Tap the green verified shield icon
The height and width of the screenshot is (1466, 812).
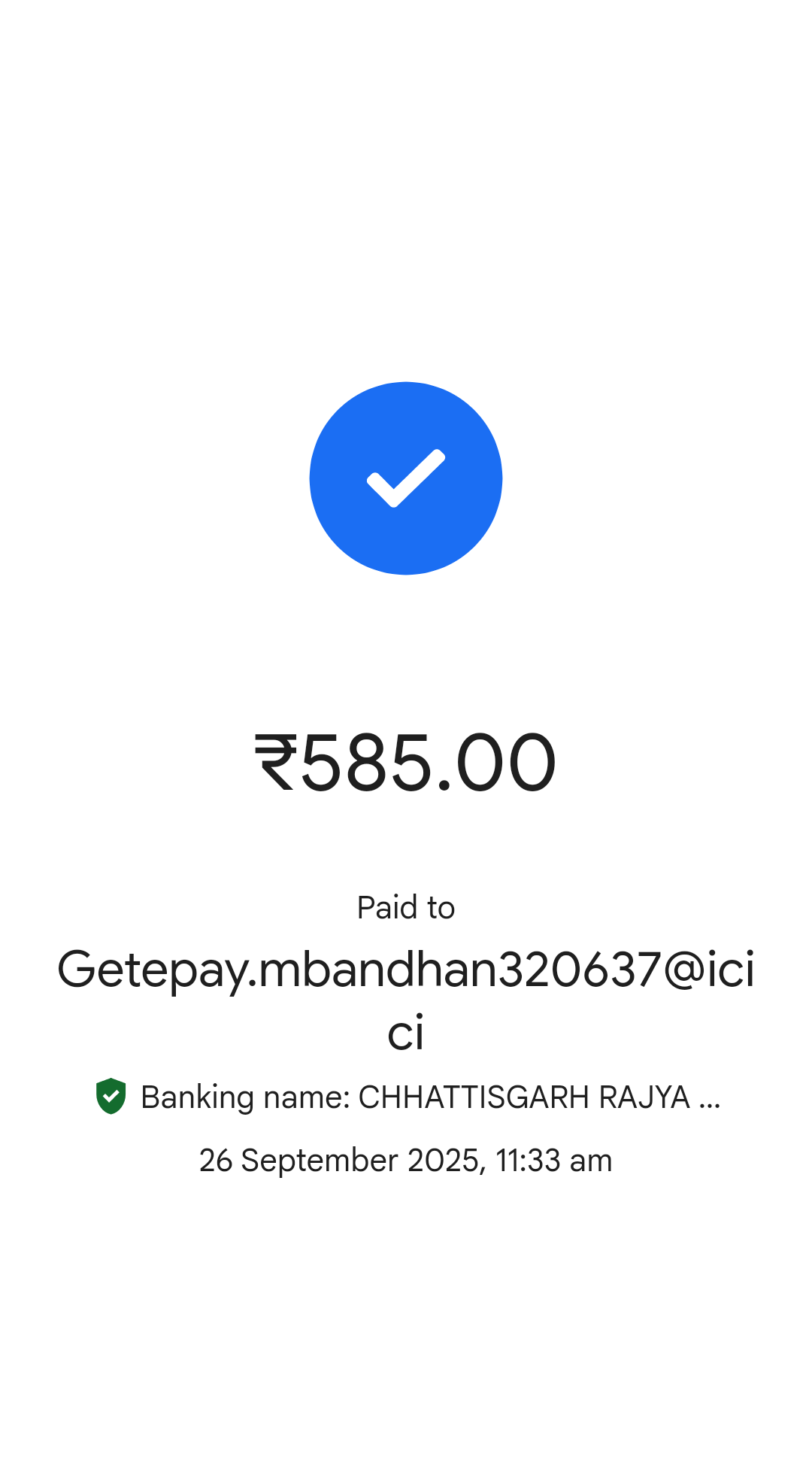coord(111,1096)
